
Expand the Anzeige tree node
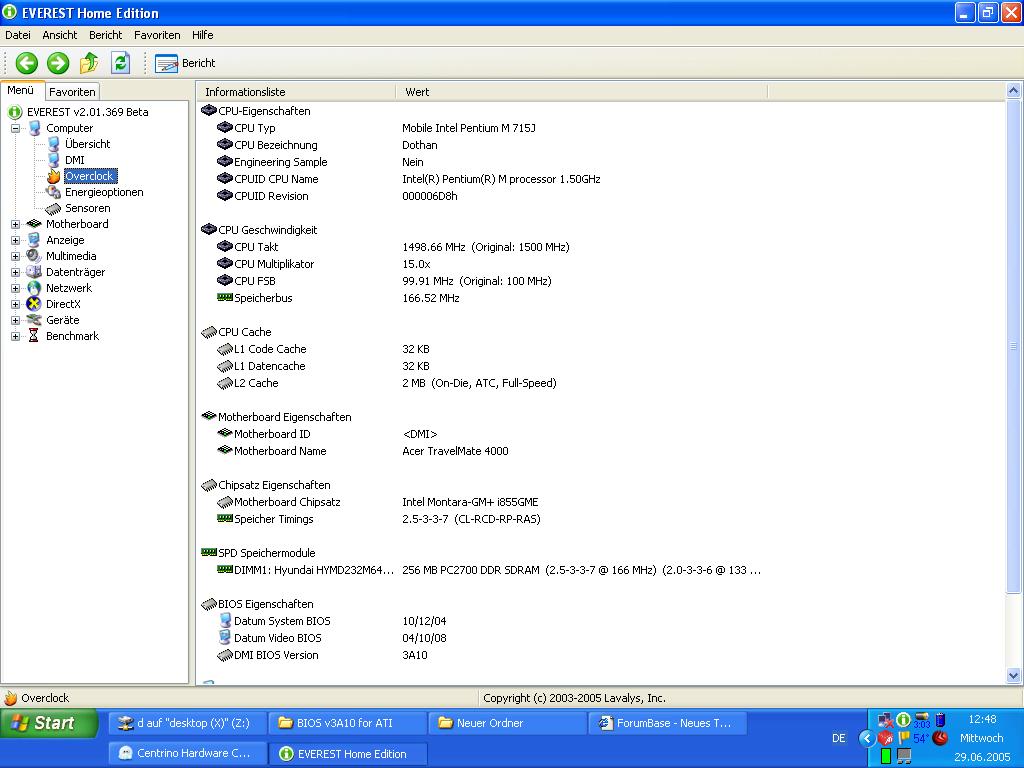[16, 240]
